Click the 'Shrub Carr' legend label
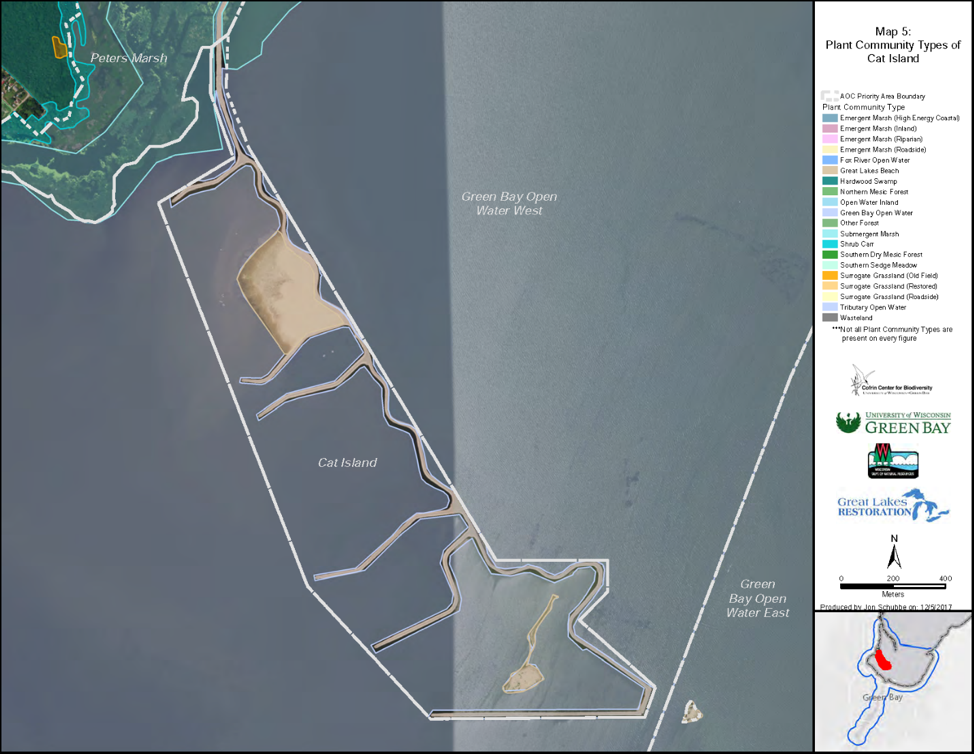 click(857, 244)
